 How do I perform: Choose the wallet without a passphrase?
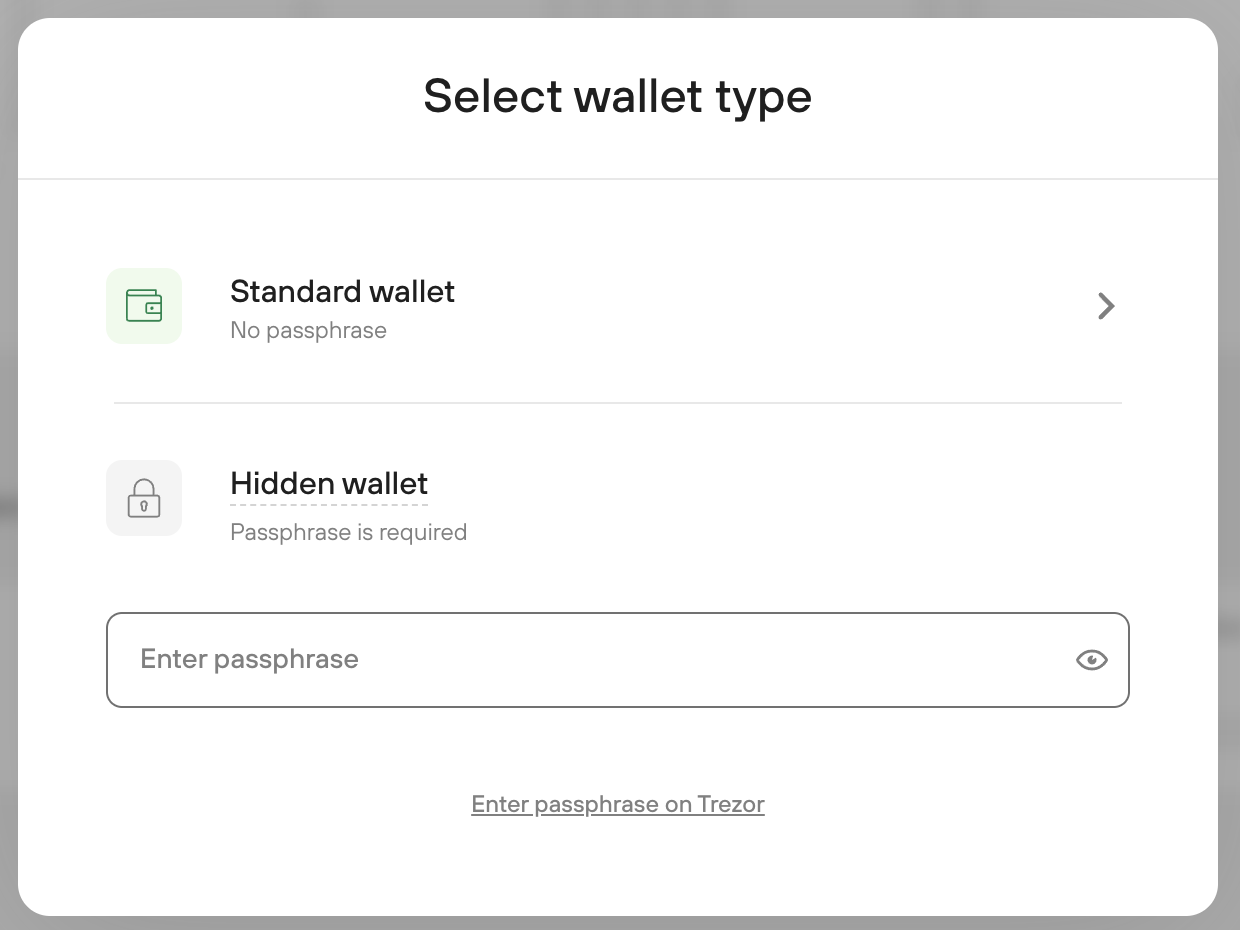(x=618, y=306)
